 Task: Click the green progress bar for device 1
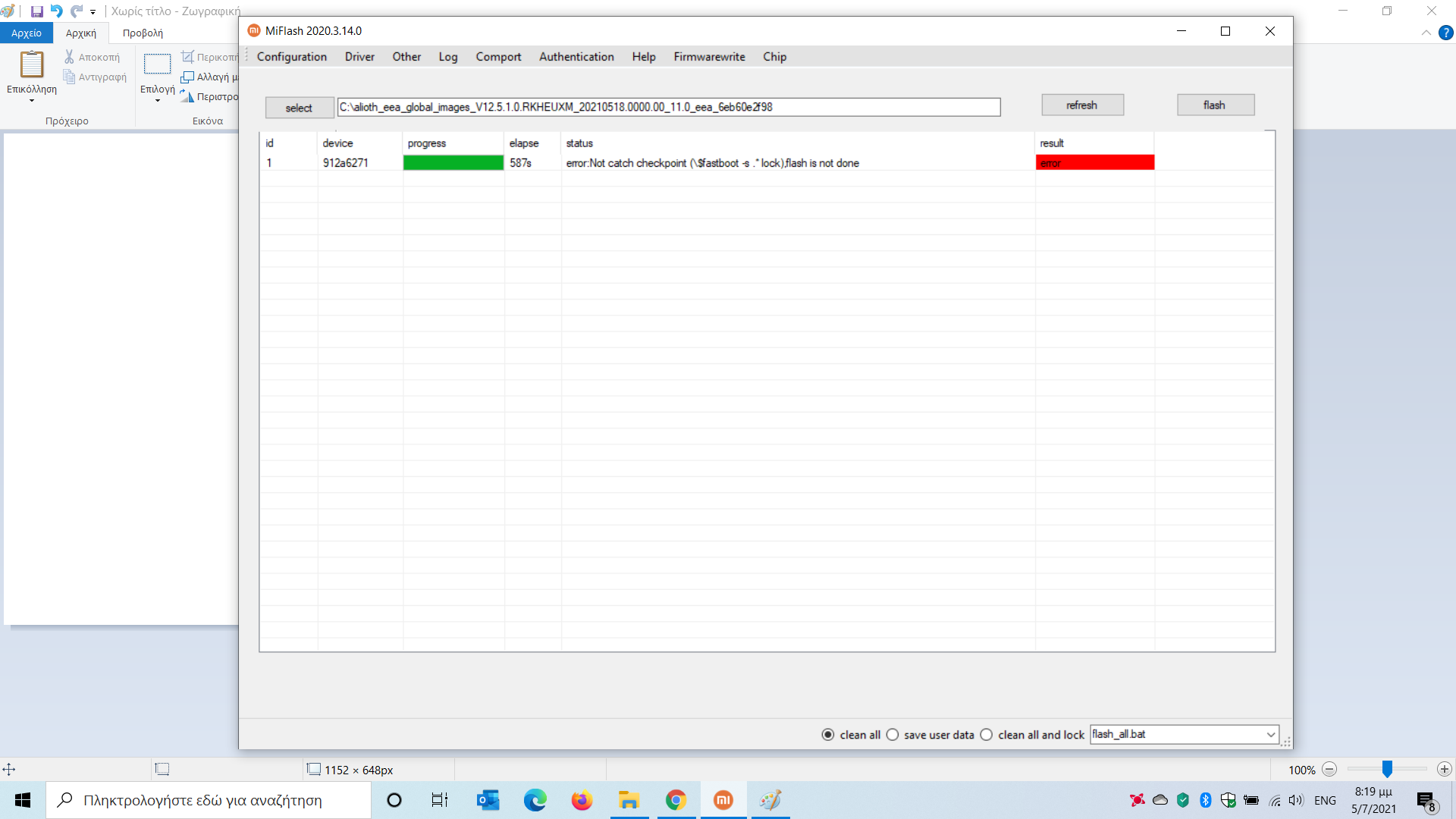tap(453, 162)
